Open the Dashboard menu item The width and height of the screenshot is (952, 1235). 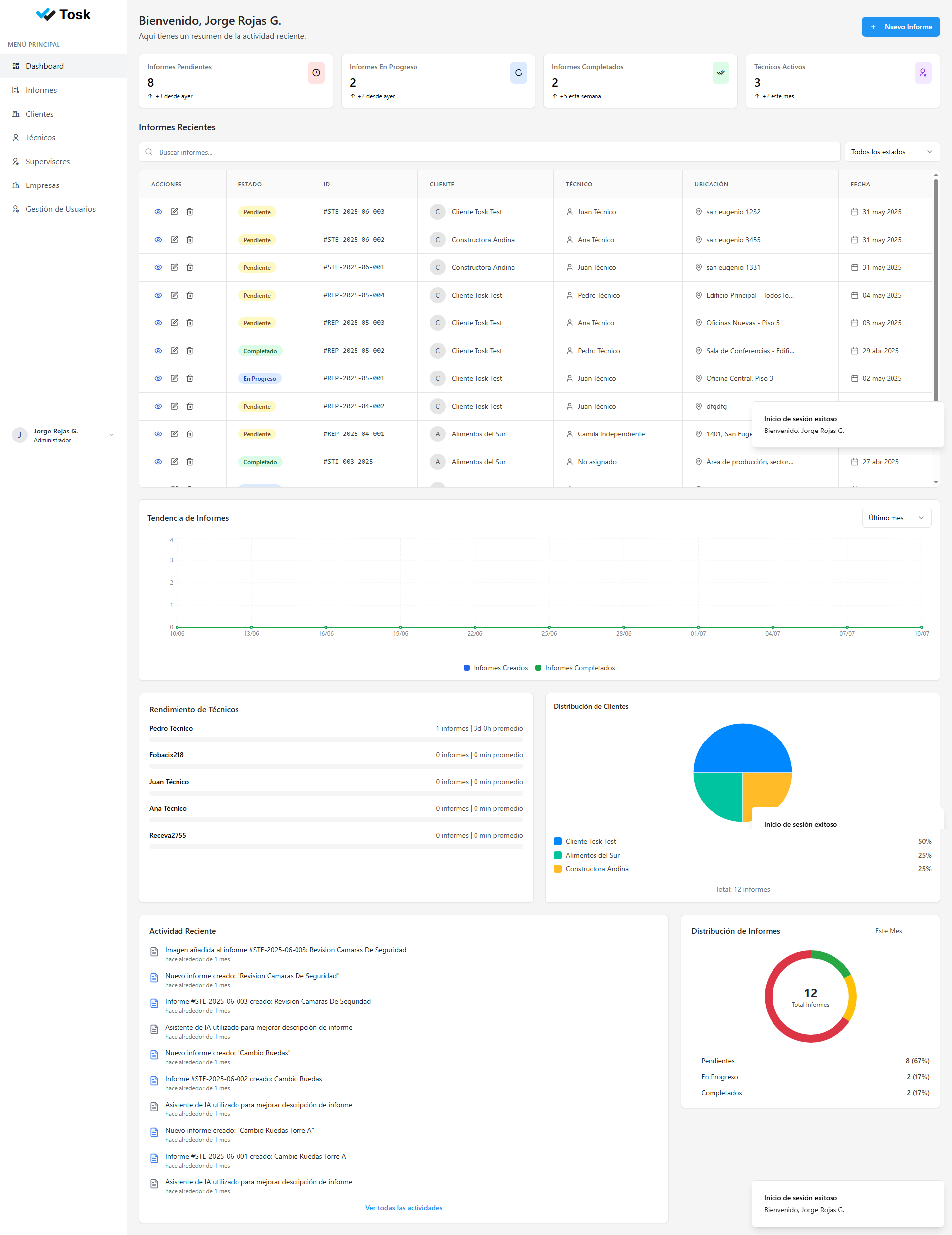click(x=63, y=66)
